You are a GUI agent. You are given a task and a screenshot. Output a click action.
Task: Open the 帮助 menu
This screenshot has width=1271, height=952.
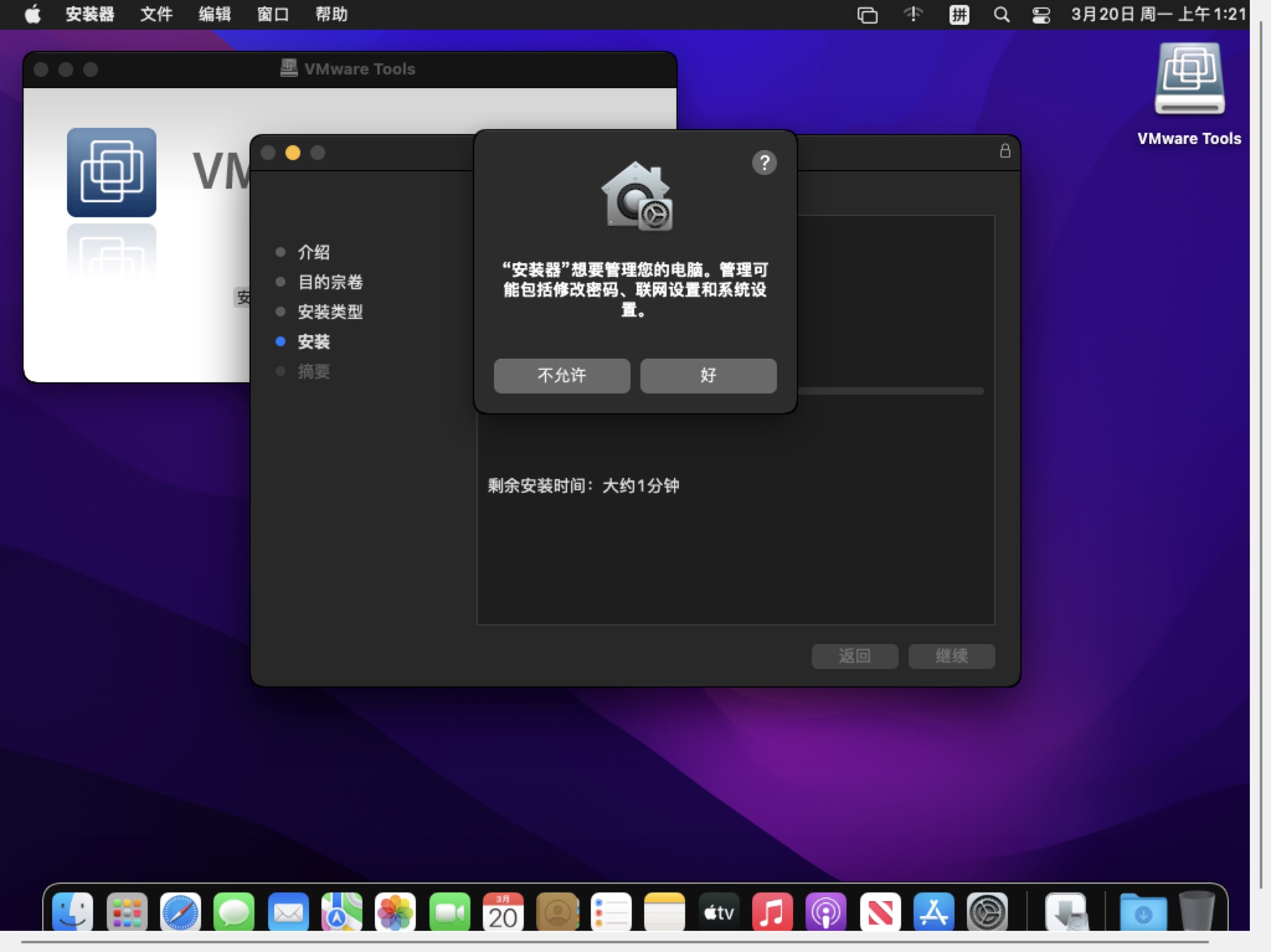click(x=331, y=14)
